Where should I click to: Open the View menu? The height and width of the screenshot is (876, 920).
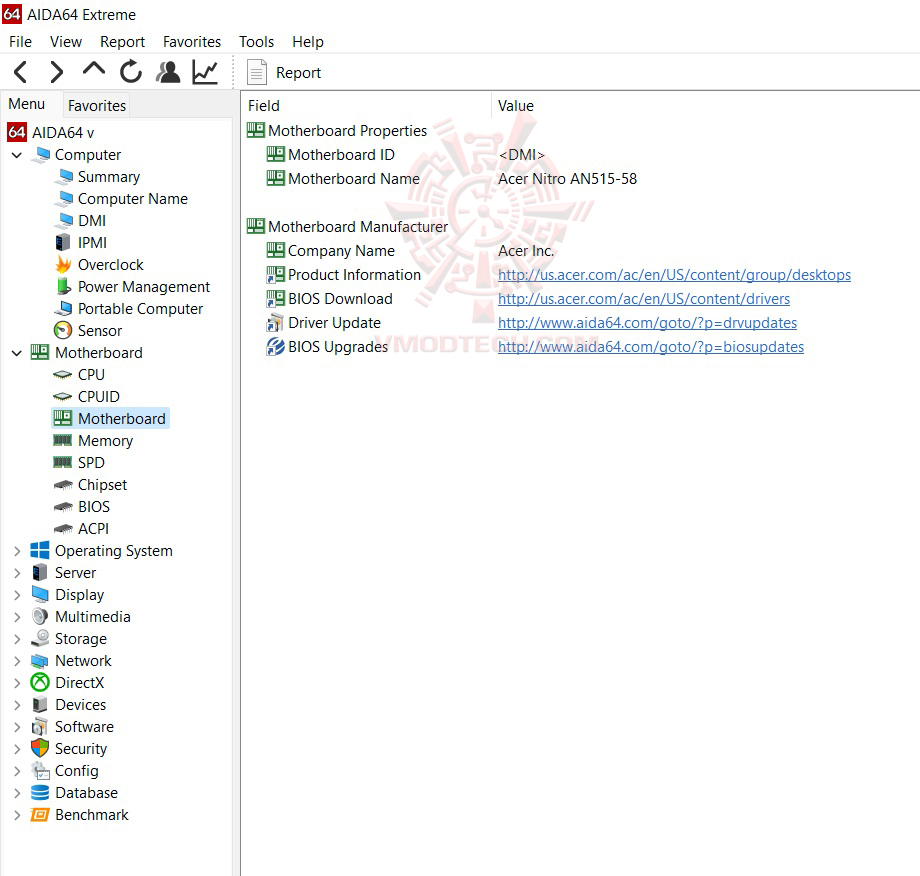[x=66, y=42]
